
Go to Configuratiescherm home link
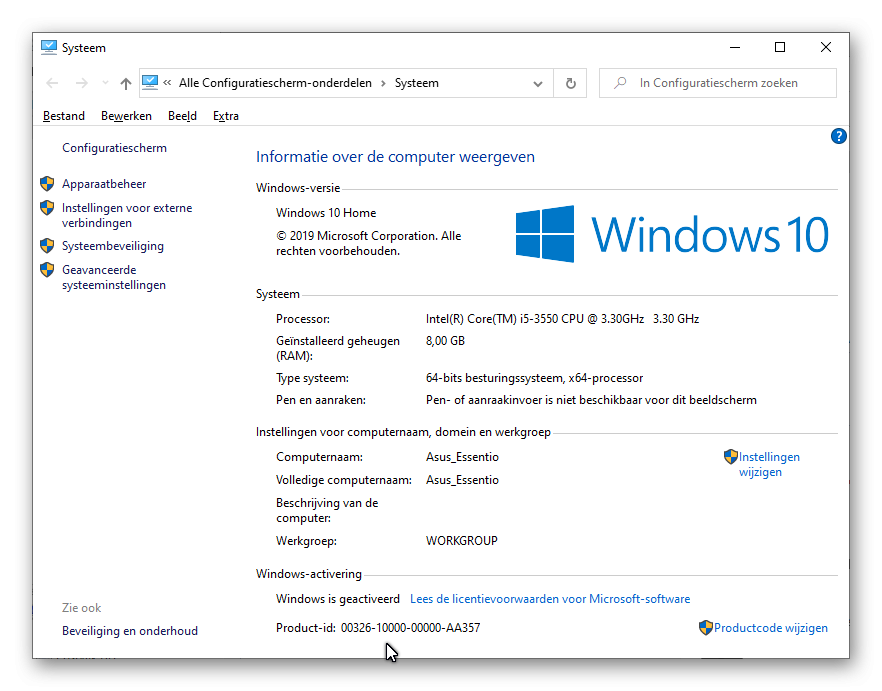(x=114, y=148)
